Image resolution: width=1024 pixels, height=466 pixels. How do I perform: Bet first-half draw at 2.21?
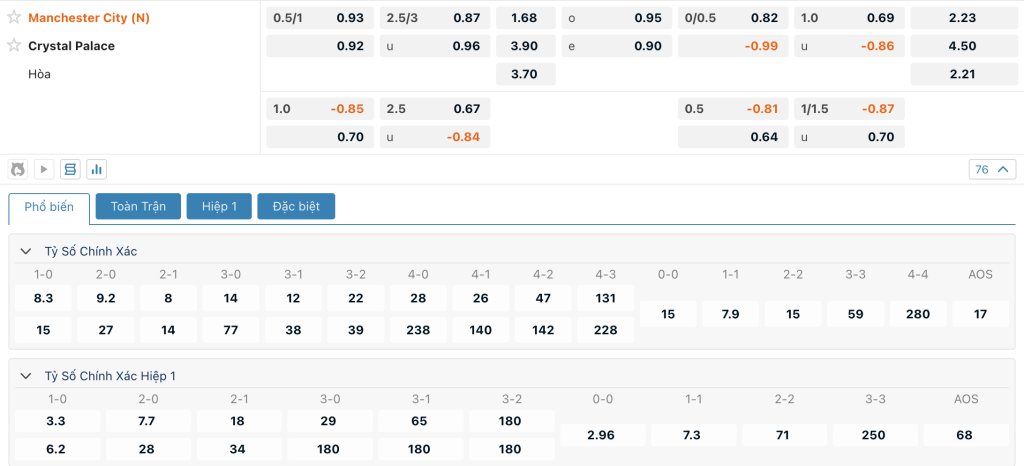click(963, 74)
